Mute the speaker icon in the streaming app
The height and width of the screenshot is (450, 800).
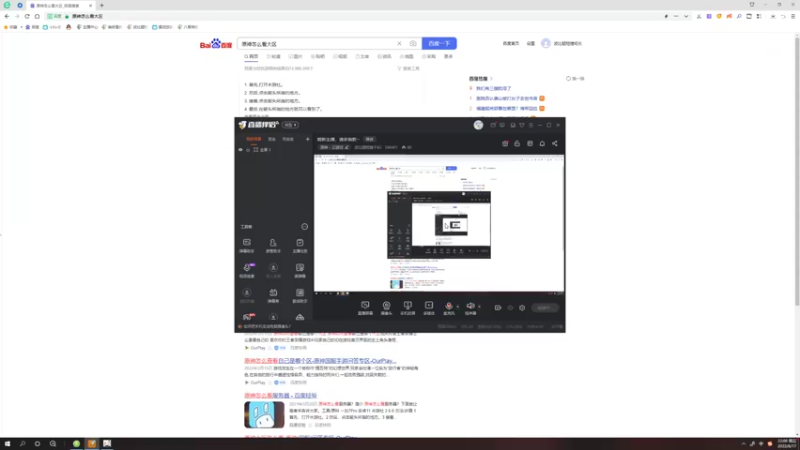point(470,306)
